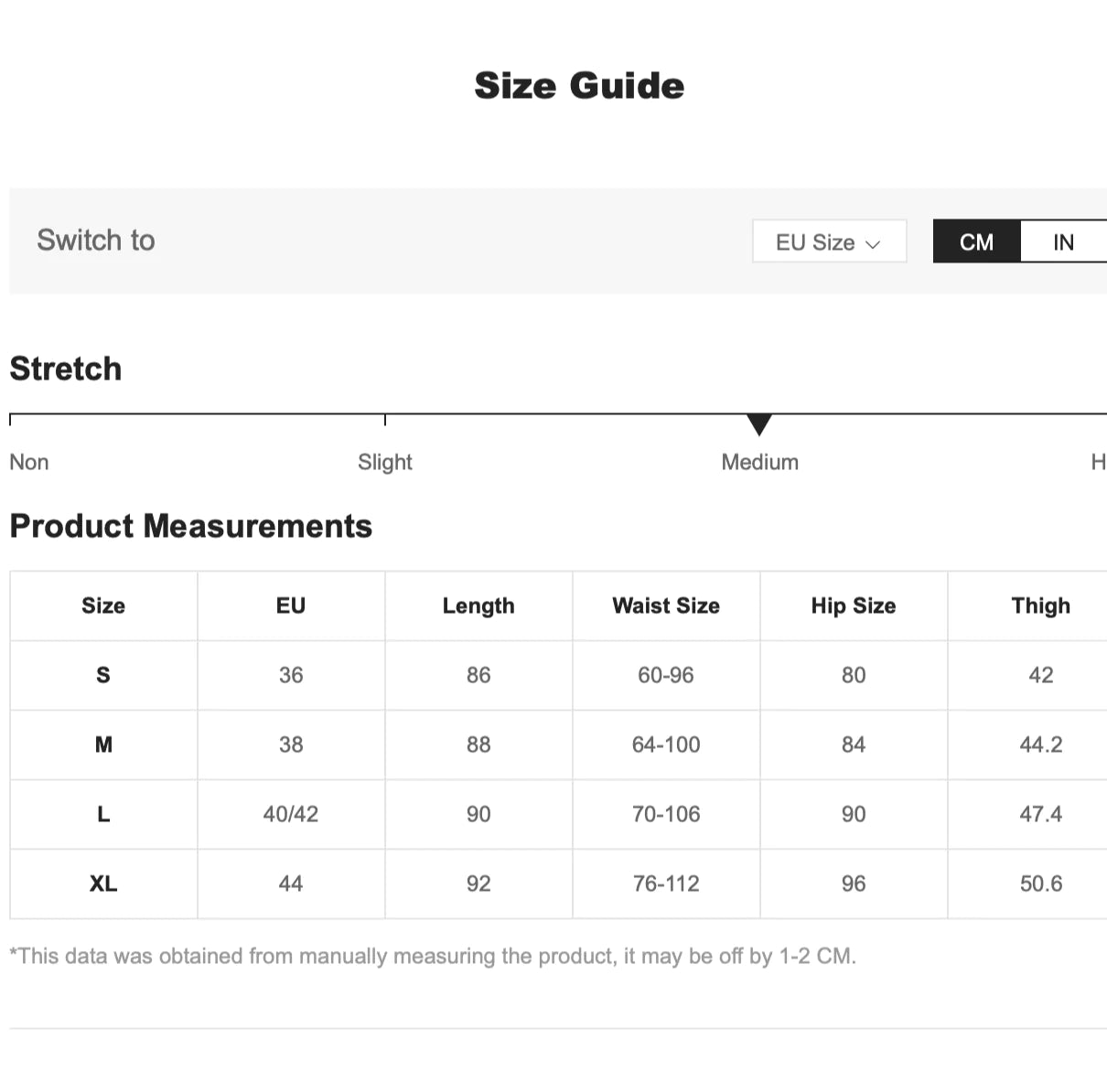Screen dimensions: 1107x1092
Task: Open the EU Size dropdown
Action: (x=829, y=241)
